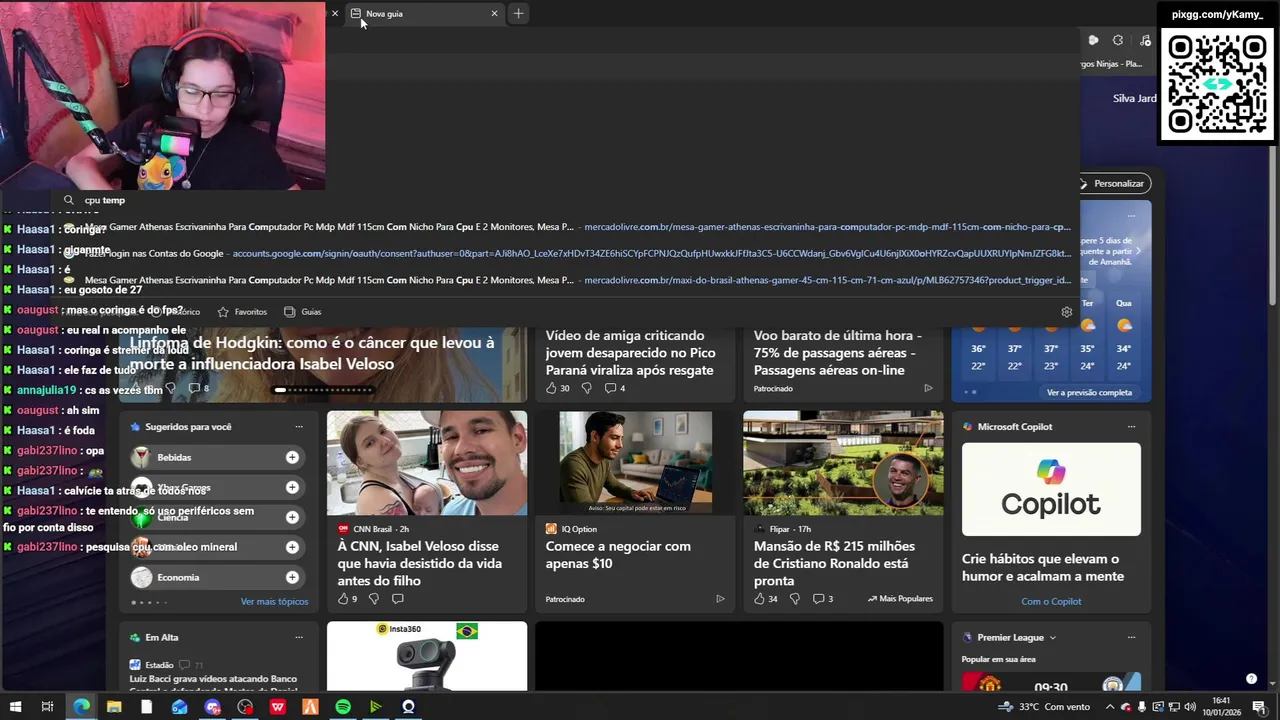Click the Copilot logo image

(1051, 489)
